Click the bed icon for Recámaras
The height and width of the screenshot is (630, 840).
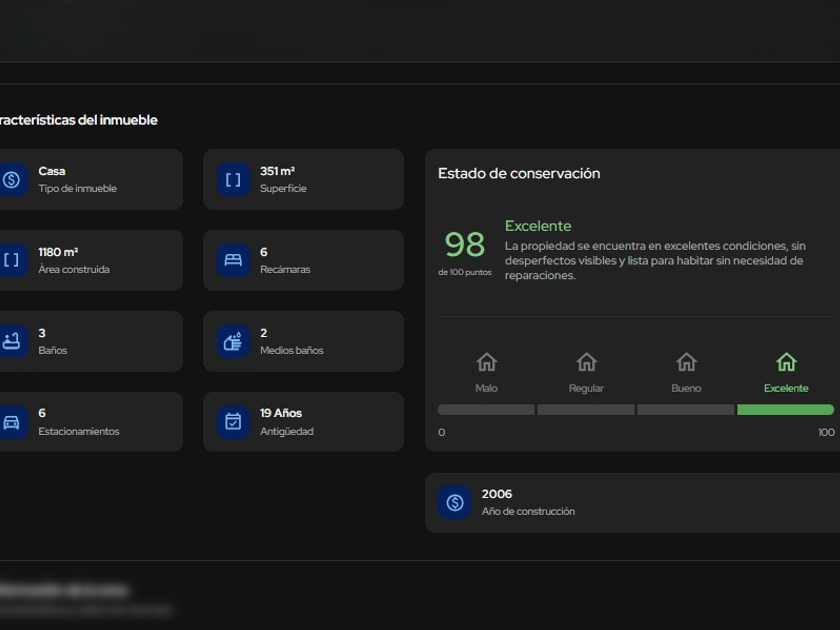[233, 261]
